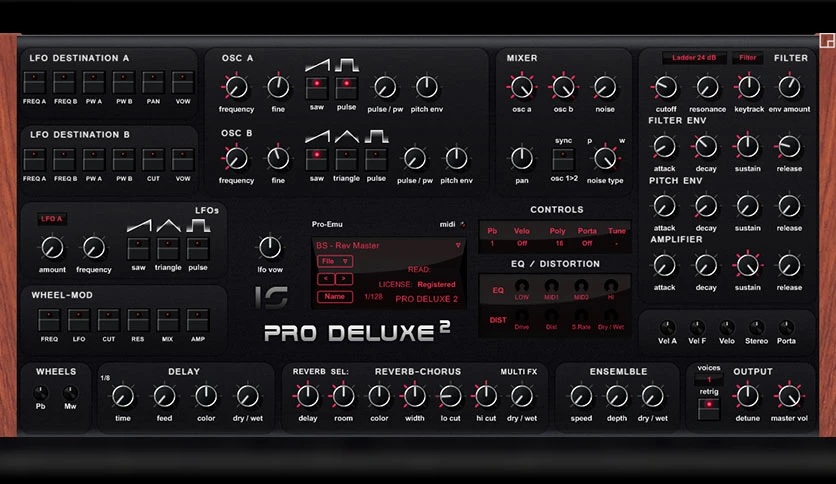Enable the Wheel-Mod AMP button

(198, 320)
